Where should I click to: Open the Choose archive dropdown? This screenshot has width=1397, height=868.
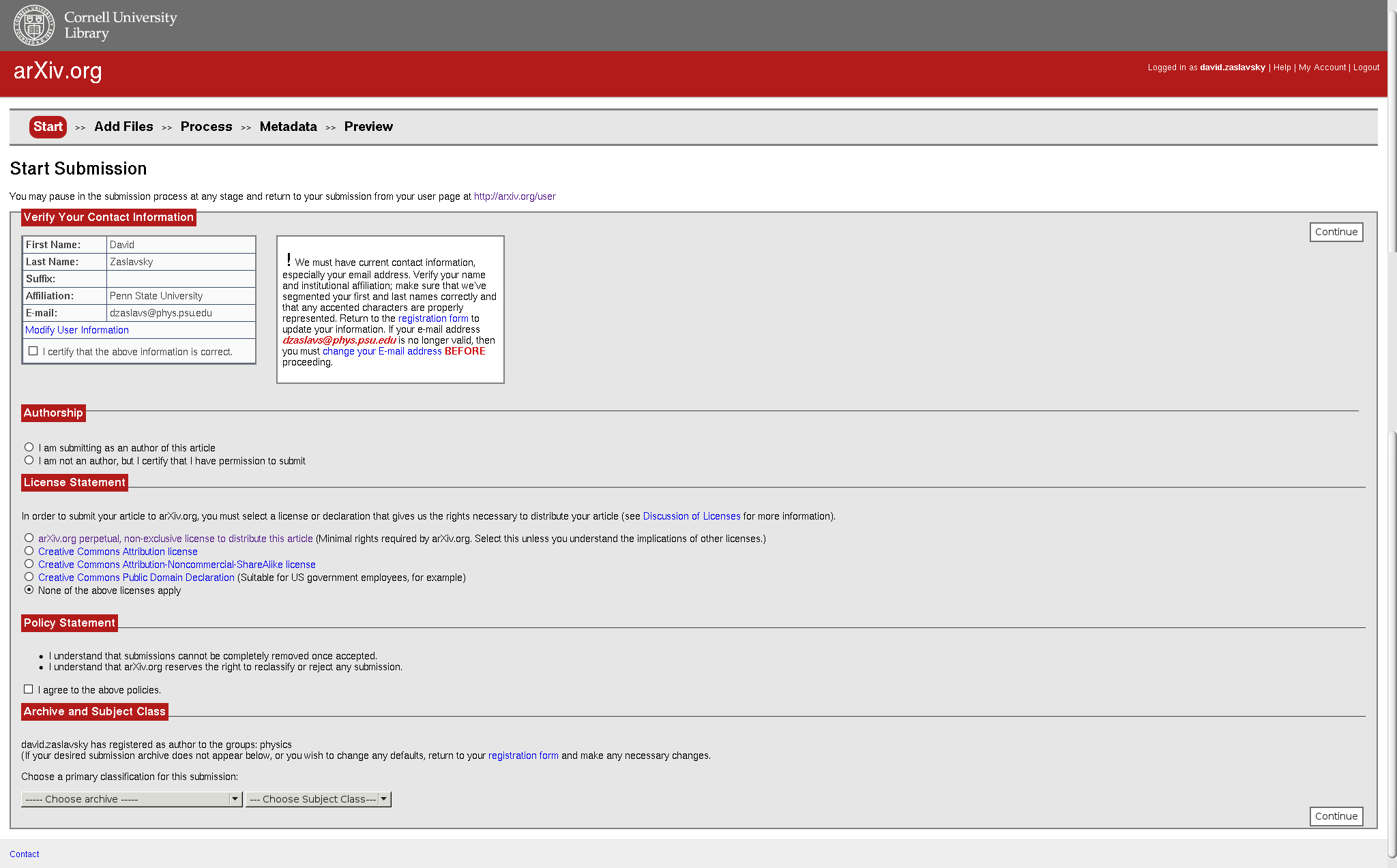coord(132,799)
